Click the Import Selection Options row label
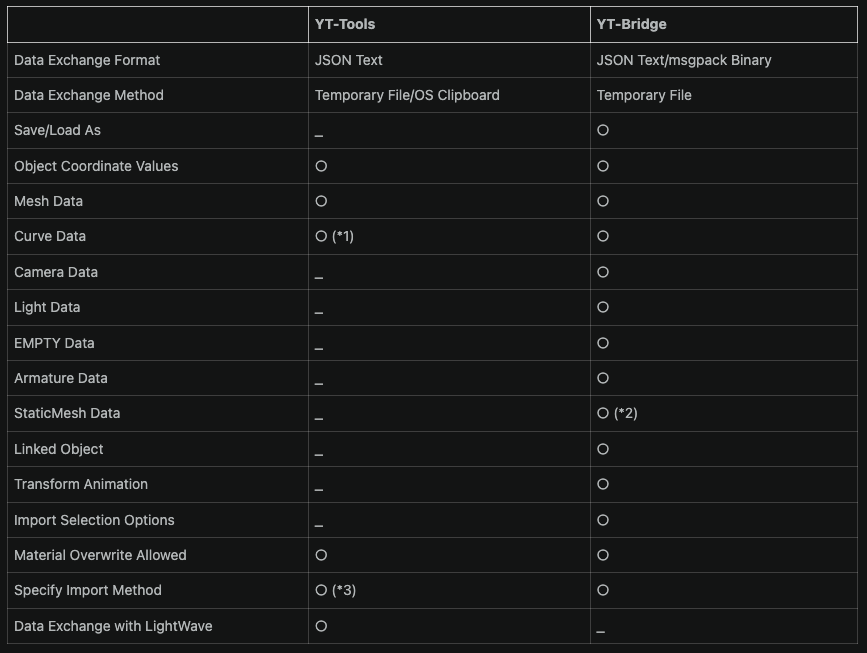Viewport: 867px width, 653px height. click(x=94, y=520)
